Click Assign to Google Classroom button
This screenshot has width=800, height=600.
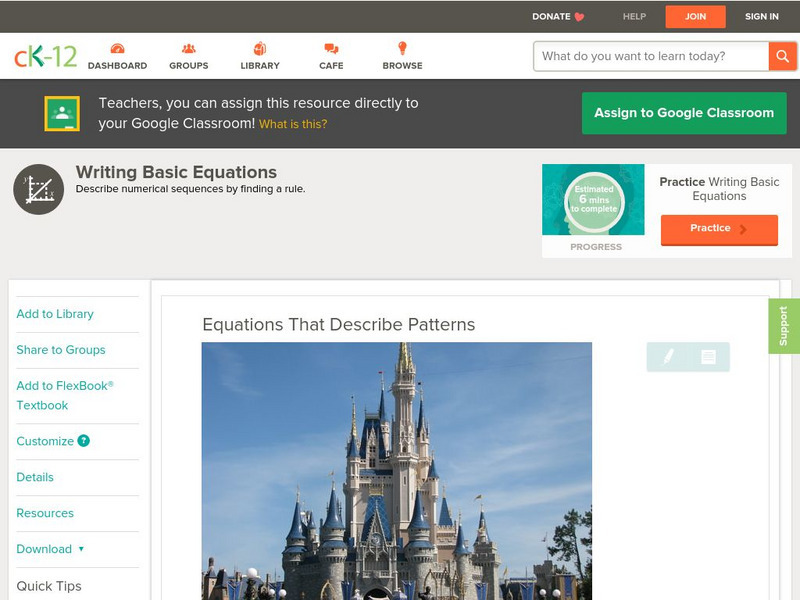coord(684,113)
